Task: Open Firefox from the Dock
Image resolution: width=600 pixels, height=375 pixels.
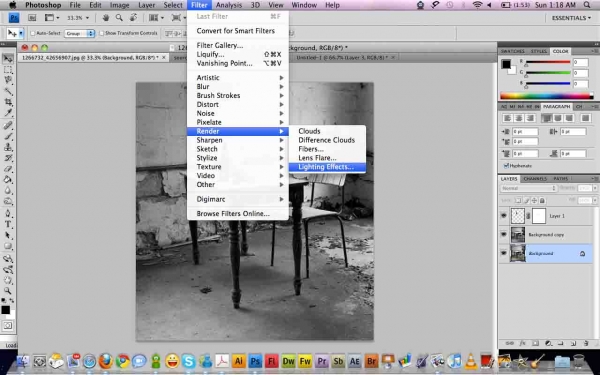Action: pyautogui.click(x=106, y=361)
